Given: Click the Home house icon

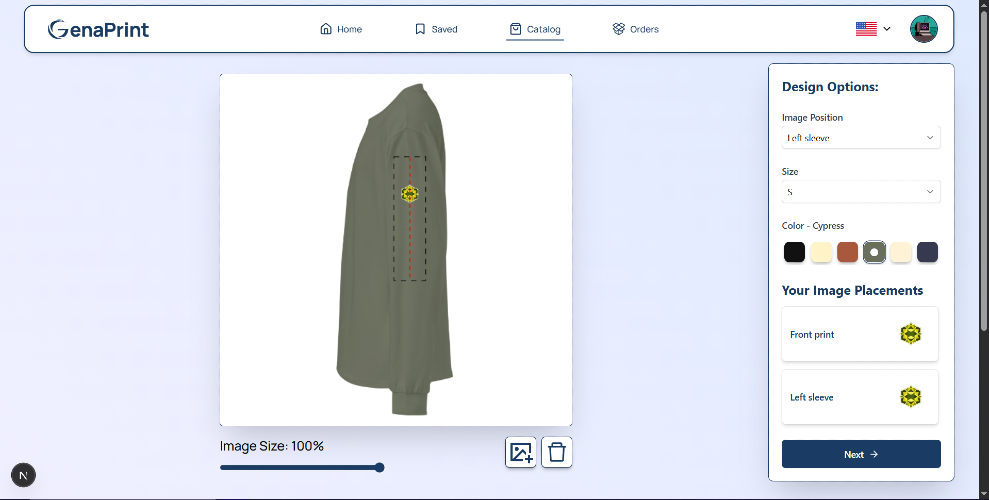Looking at the screenshot, I should 325,29.
